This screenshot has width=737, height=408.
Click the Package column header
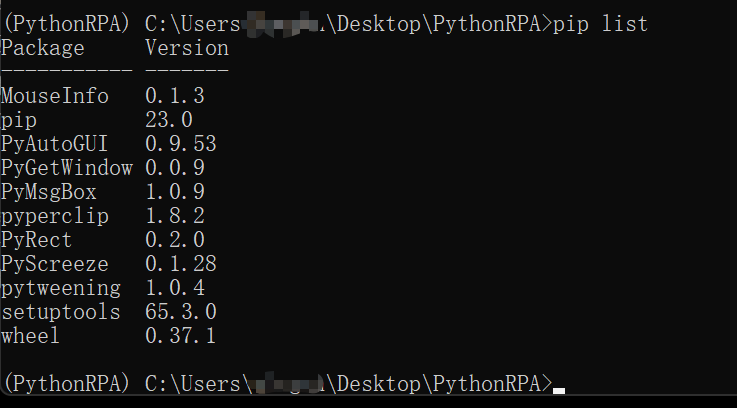[43, 48]
